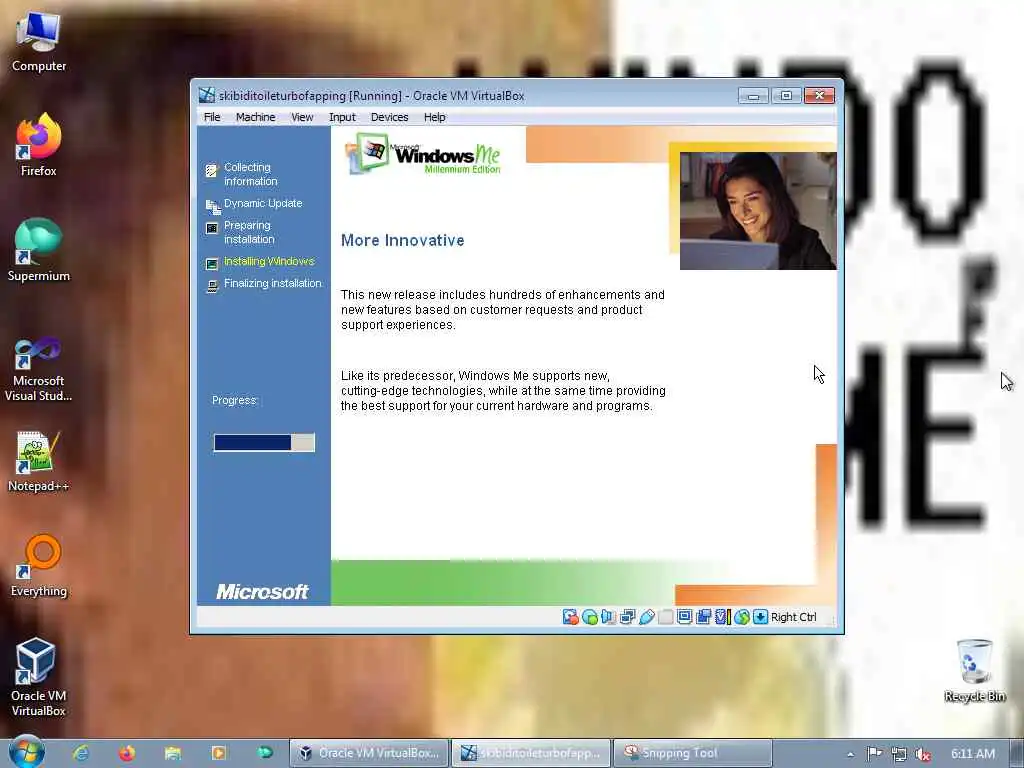The height and width of the screenshot is (768, 1024).
Task: Switch to Oracle VM VirtualBox Manager taskbar button
Action: coord(369,753)
